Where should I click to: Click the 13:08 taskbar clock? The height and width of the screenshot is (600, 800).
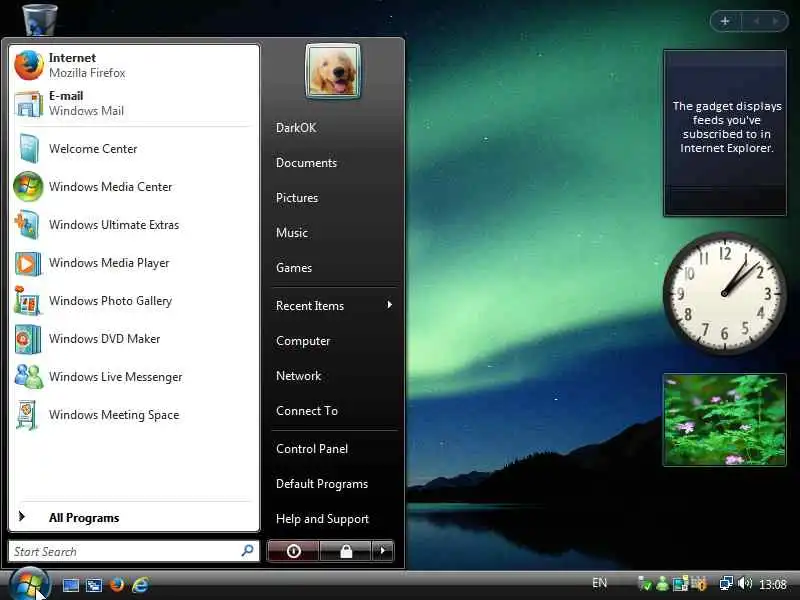coord(772,584)
